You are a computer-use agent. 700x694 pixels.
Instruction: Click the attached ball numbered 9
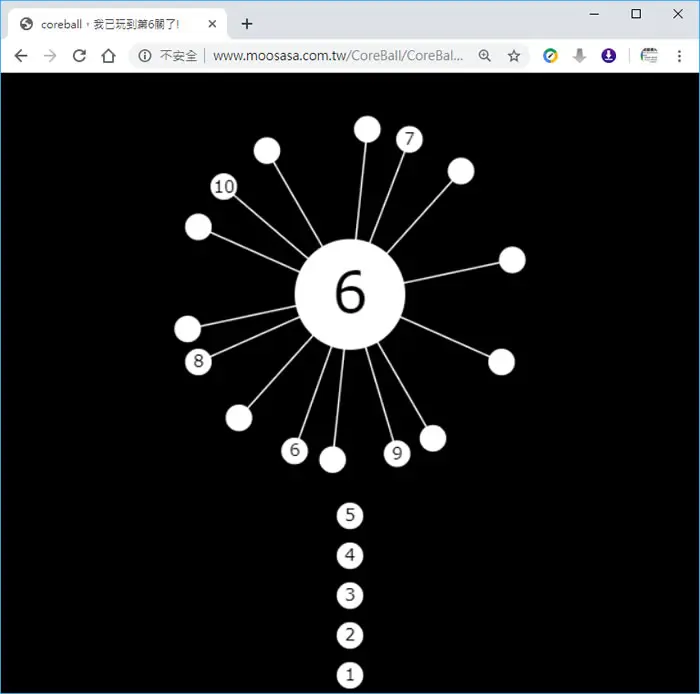tap(397, 453)
